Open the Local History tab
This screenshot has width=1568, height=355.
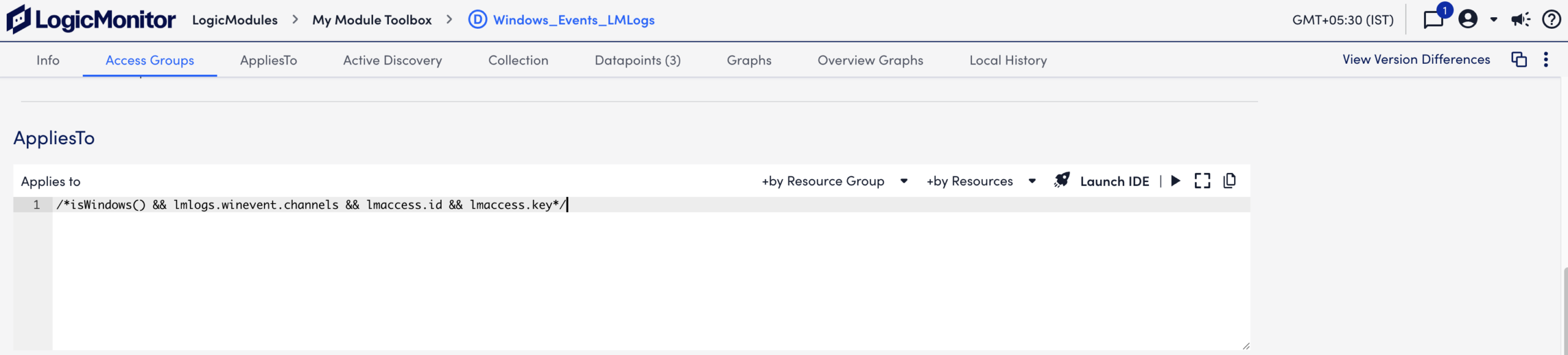click(x=1008, y=60)
